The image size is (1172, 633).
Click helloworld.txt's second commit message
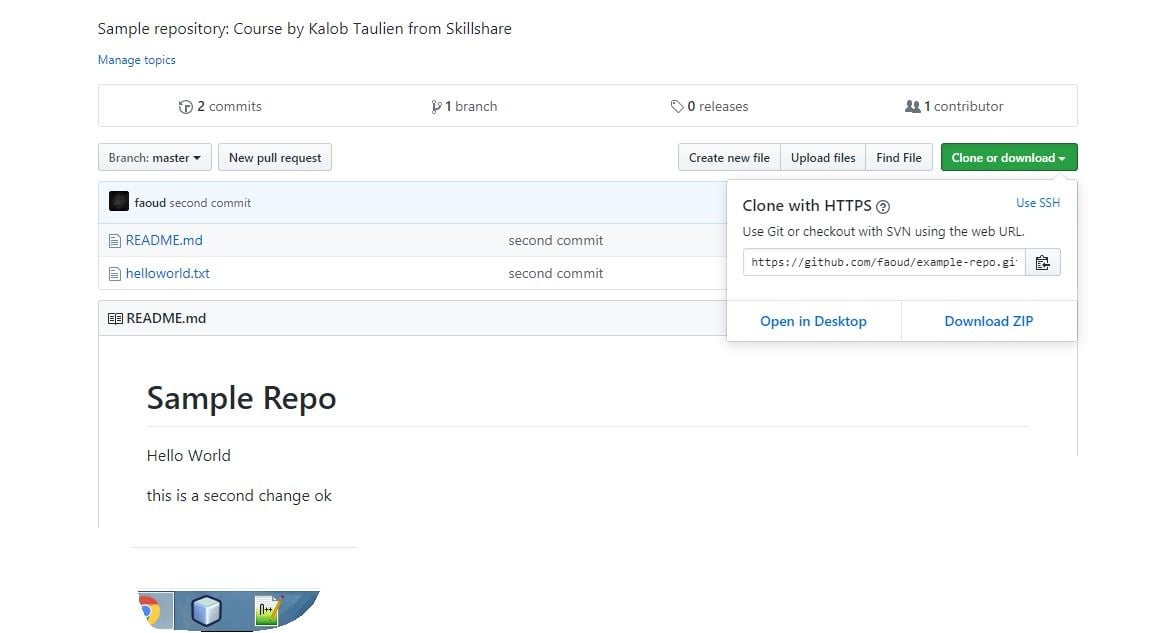555,274
